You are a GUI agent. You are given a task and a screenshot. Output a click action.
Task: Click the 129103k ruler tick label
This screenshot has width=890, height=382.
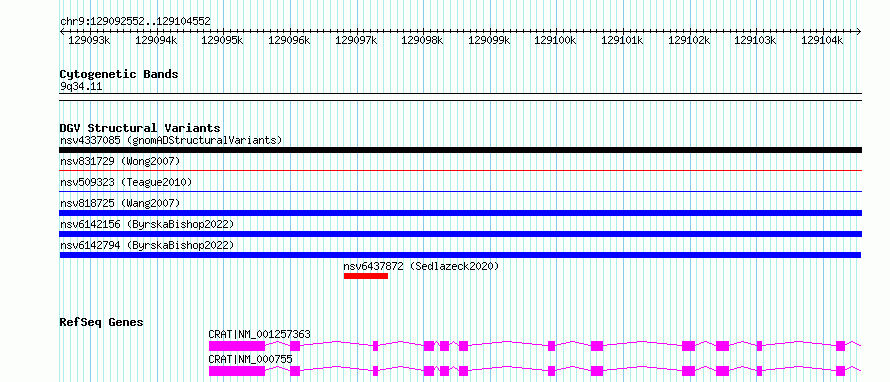755,40
